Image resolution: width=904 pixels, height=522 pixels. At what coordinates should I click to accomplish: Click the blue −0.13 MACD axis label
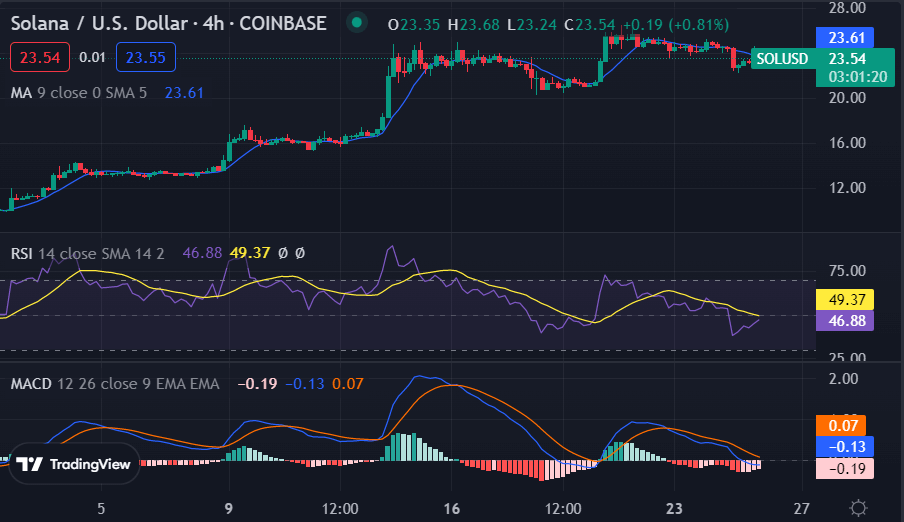coord(845,446)
